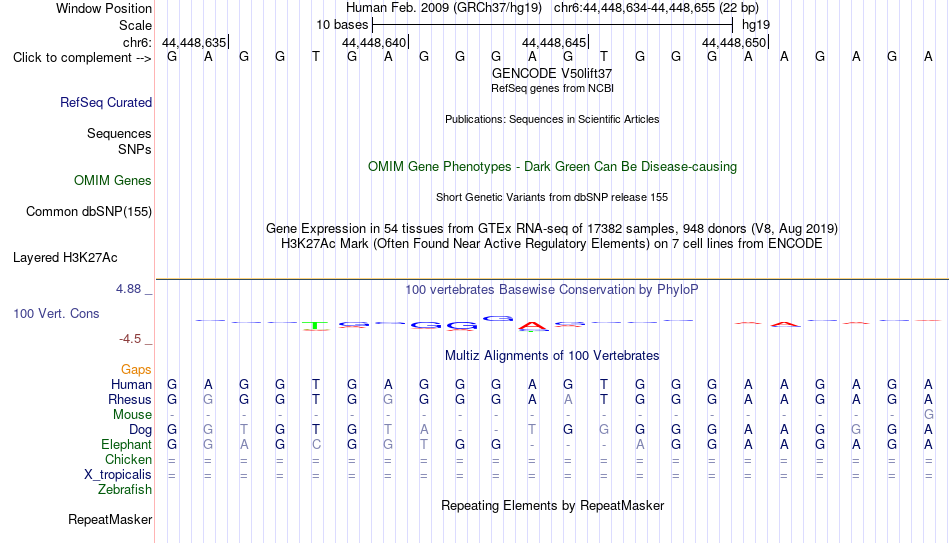Click the Gaps row label
950x543 pixels.
point(136,370)
